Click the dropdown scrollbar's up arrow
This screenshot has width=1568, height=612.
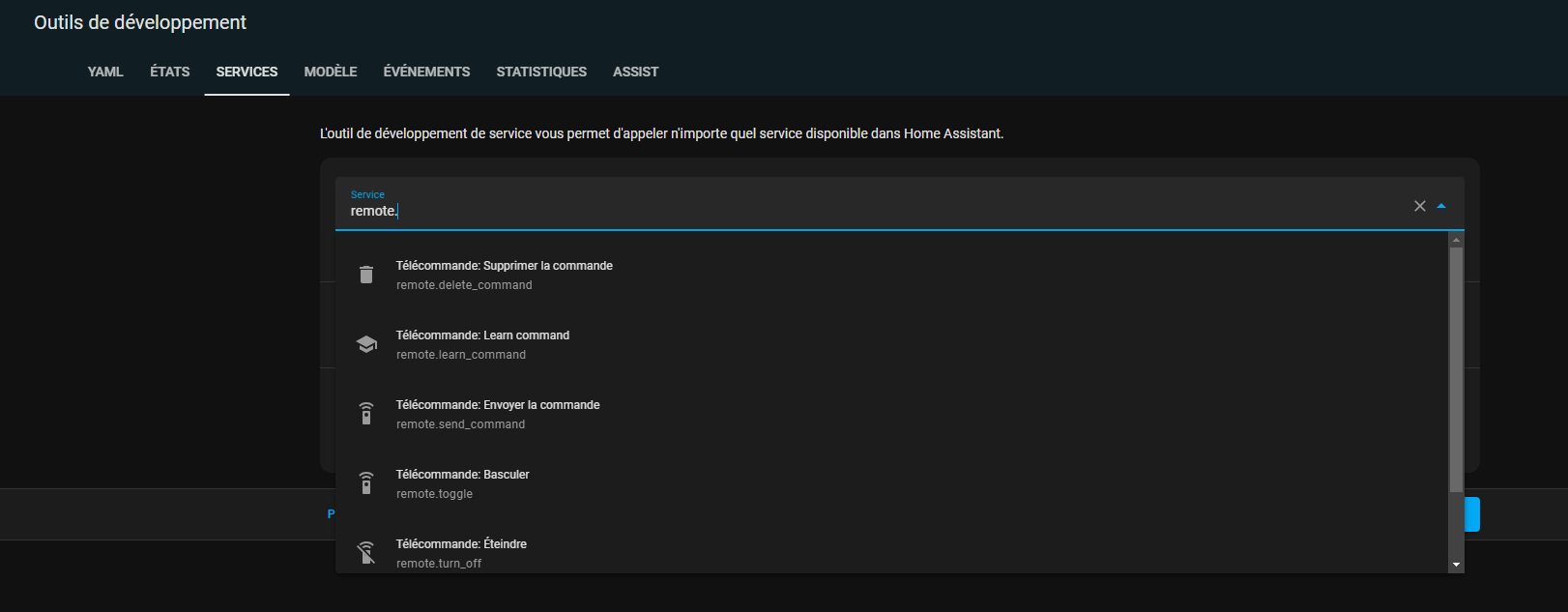[1456, 240]
